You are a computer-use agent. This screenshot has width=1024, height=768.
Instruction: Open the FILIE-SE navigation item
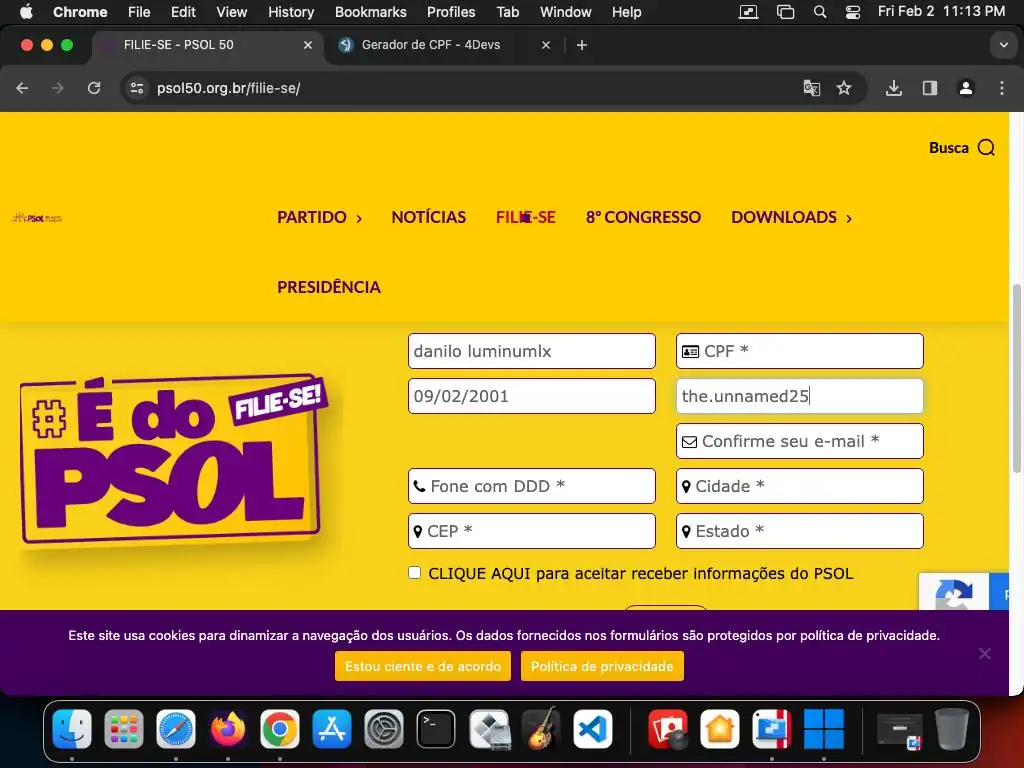tap(526, 217)
